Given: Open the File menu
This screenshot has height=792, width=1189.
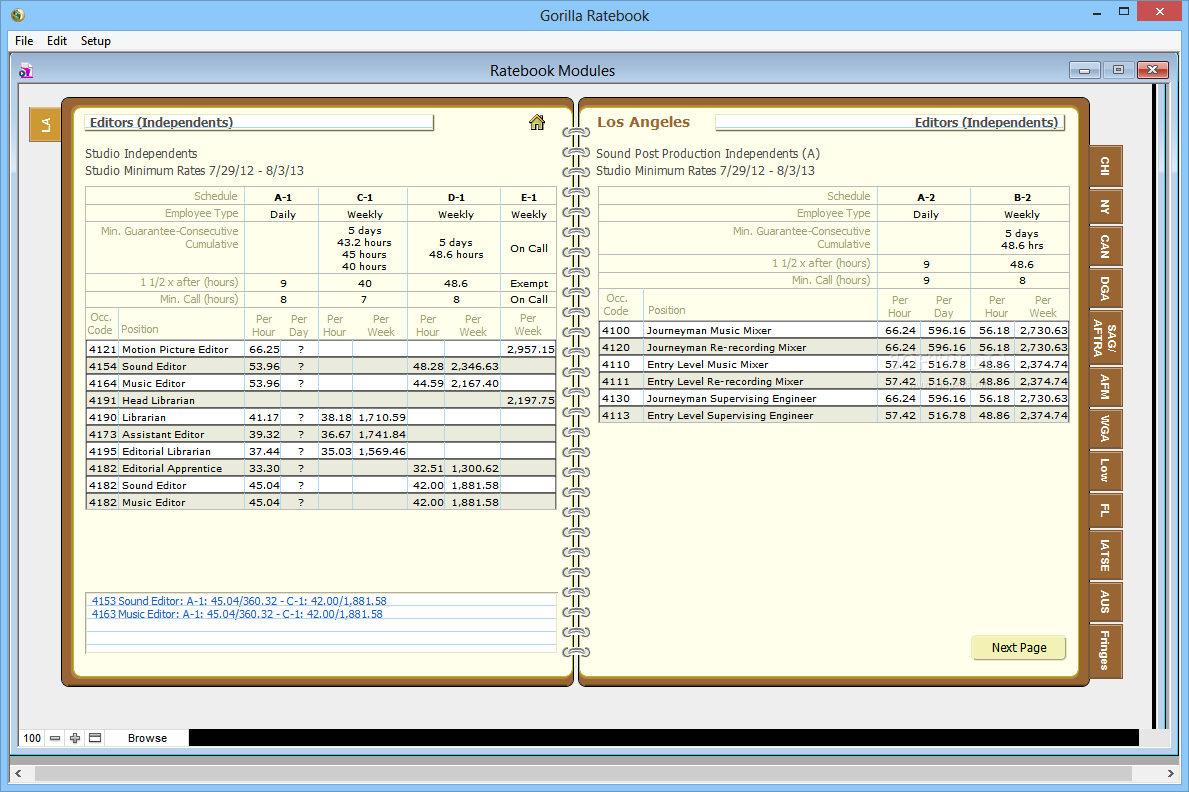Looking at the screenshot, I should (24, 41).
